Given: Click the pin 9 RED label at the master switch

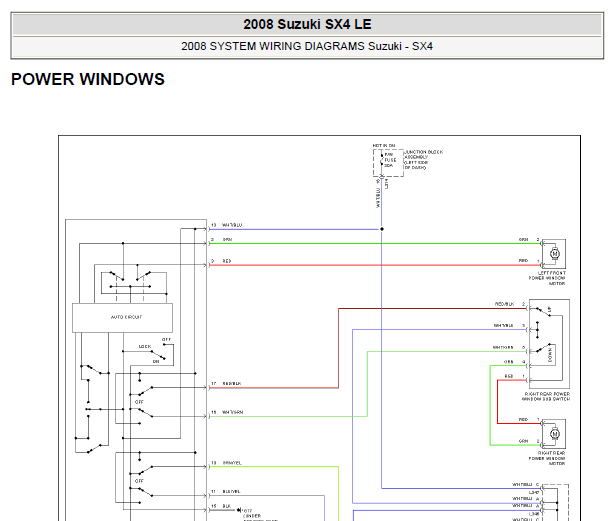Looking at the screenshot, I should (x=221, y=261).
